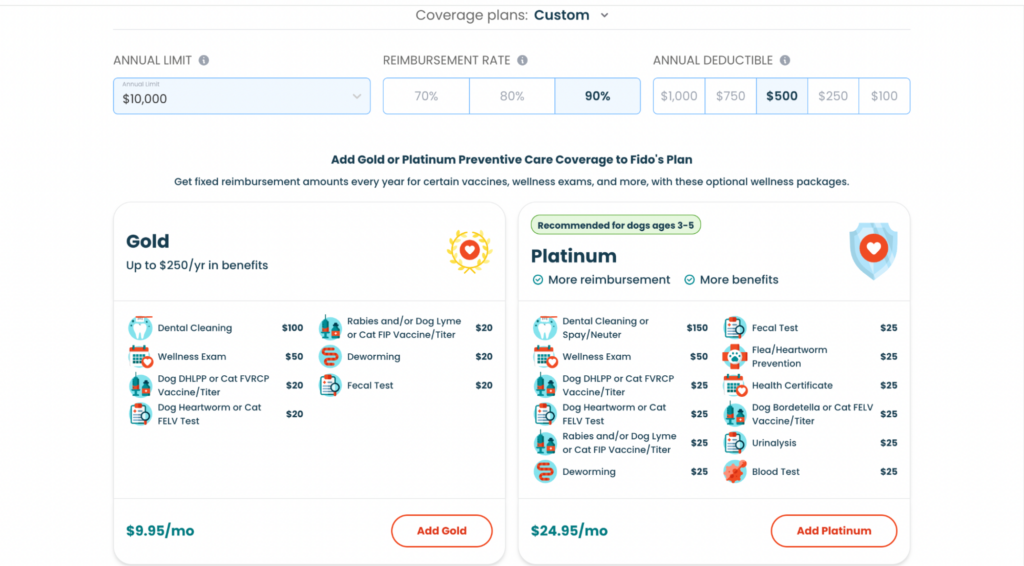Viewport: 1024px width, 566px height.
Task: Expand the Annual Limit $10,000 dropdown
Action: pos(239,96)
